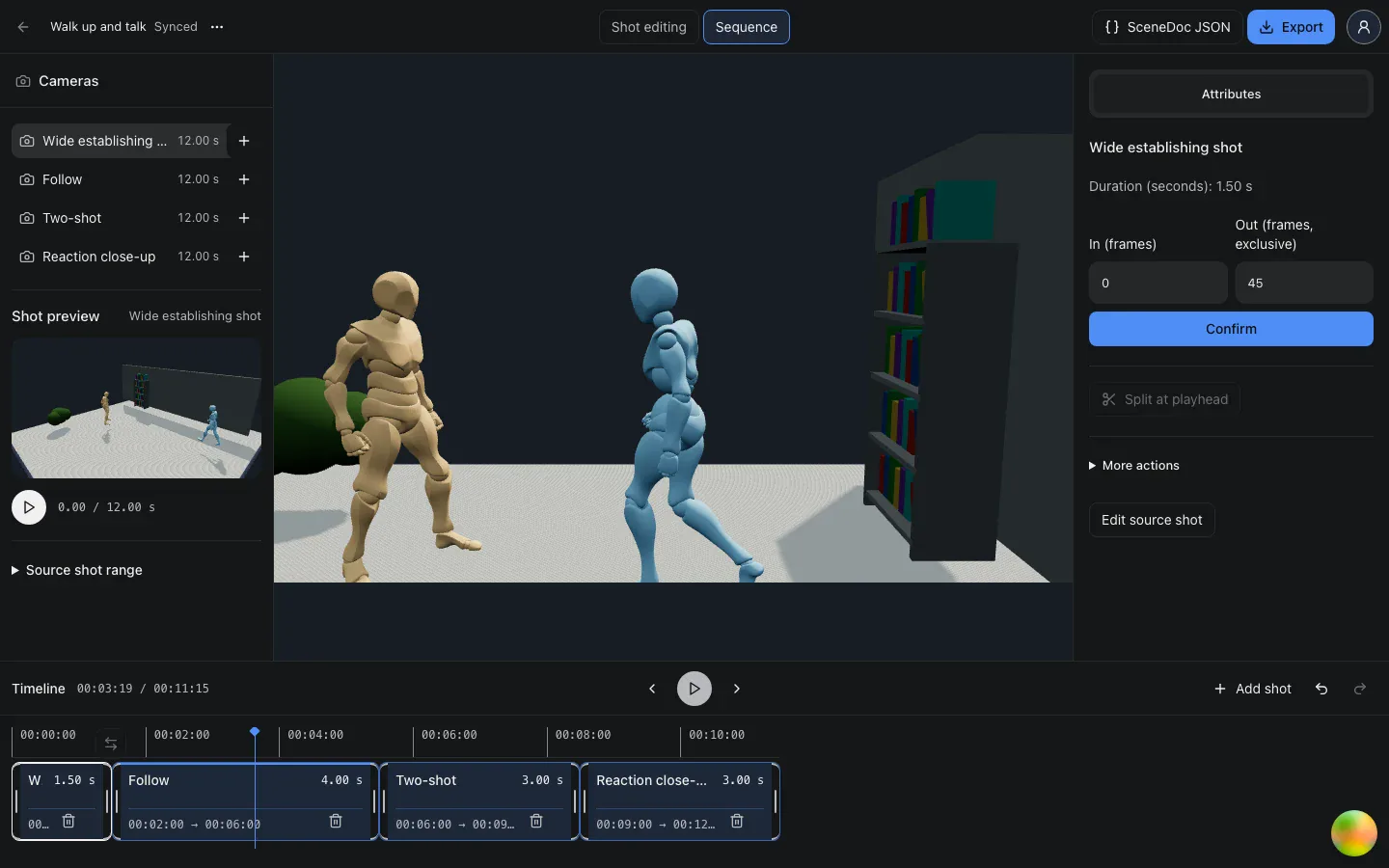
Task: Click the colorful orb in bottom corner
Action: coord(1354,833)
